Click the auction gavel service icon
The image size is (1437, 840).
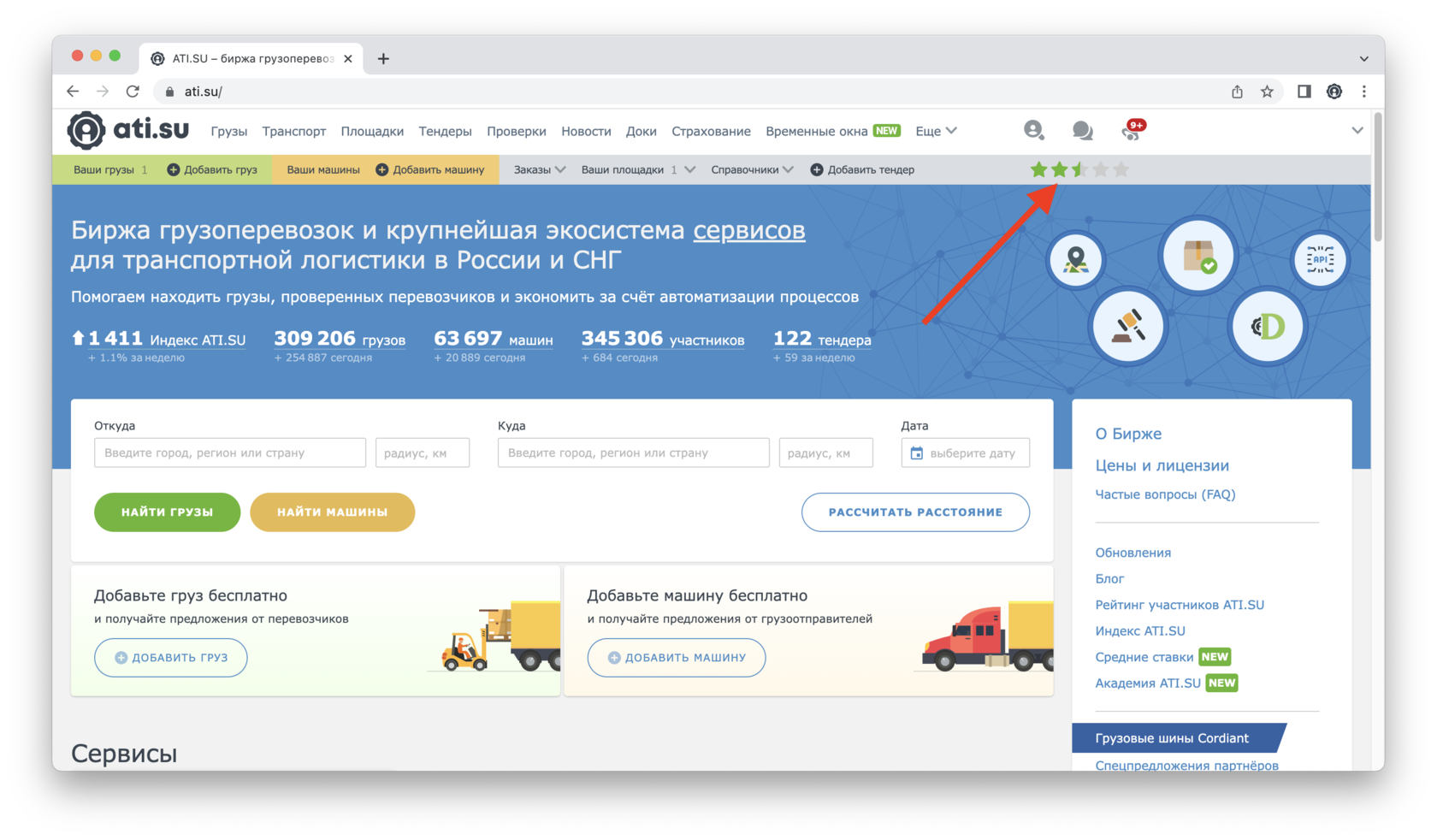point(1128,326)
